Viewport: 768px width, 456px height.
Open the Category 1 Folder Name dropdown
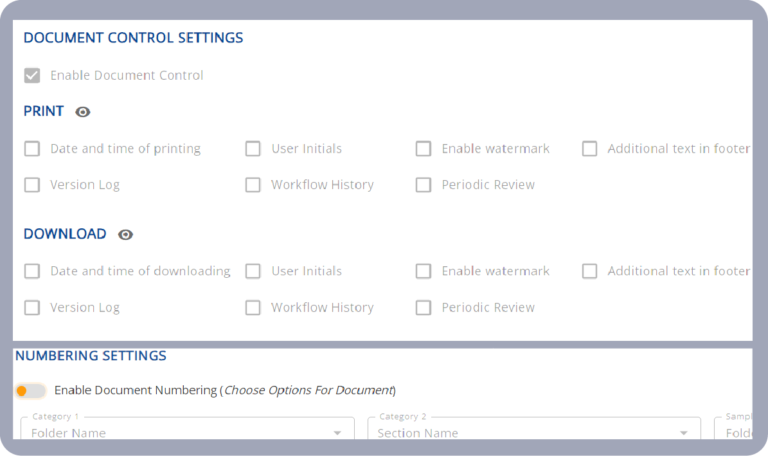(187, 432)
